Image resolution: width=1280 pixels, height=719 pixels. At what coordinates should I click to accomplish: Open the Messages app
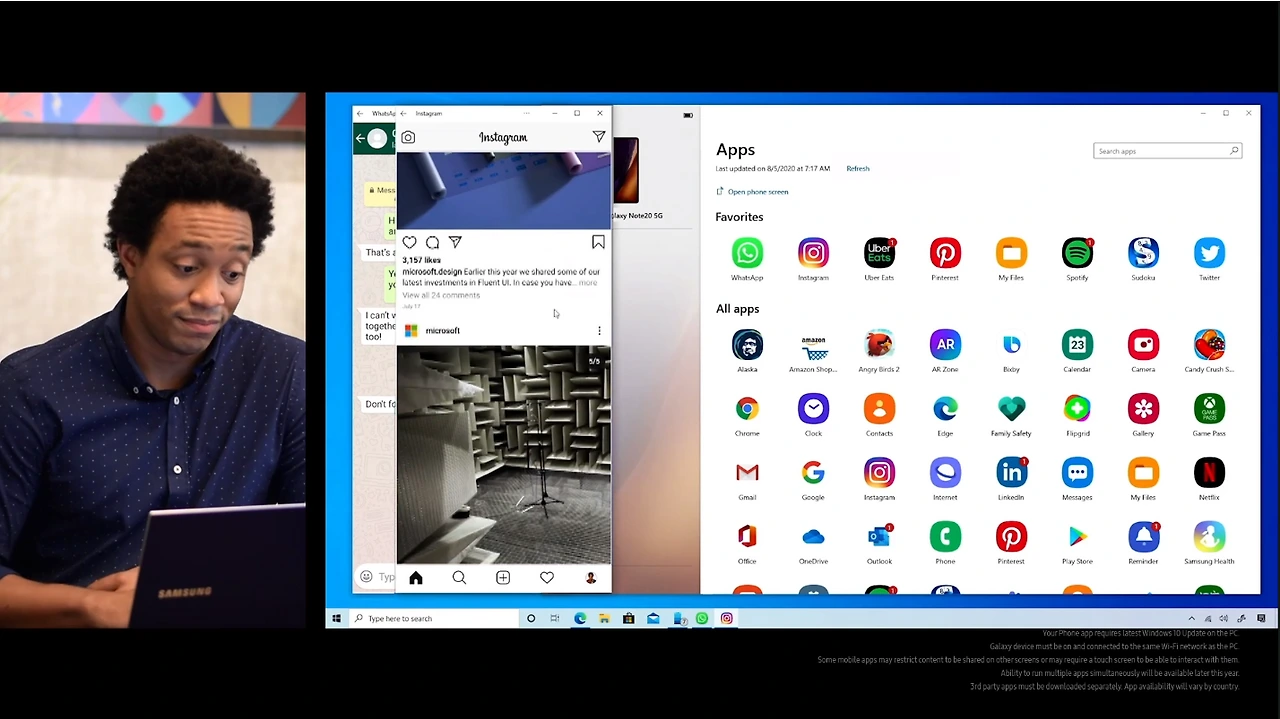pos(1077,473)
